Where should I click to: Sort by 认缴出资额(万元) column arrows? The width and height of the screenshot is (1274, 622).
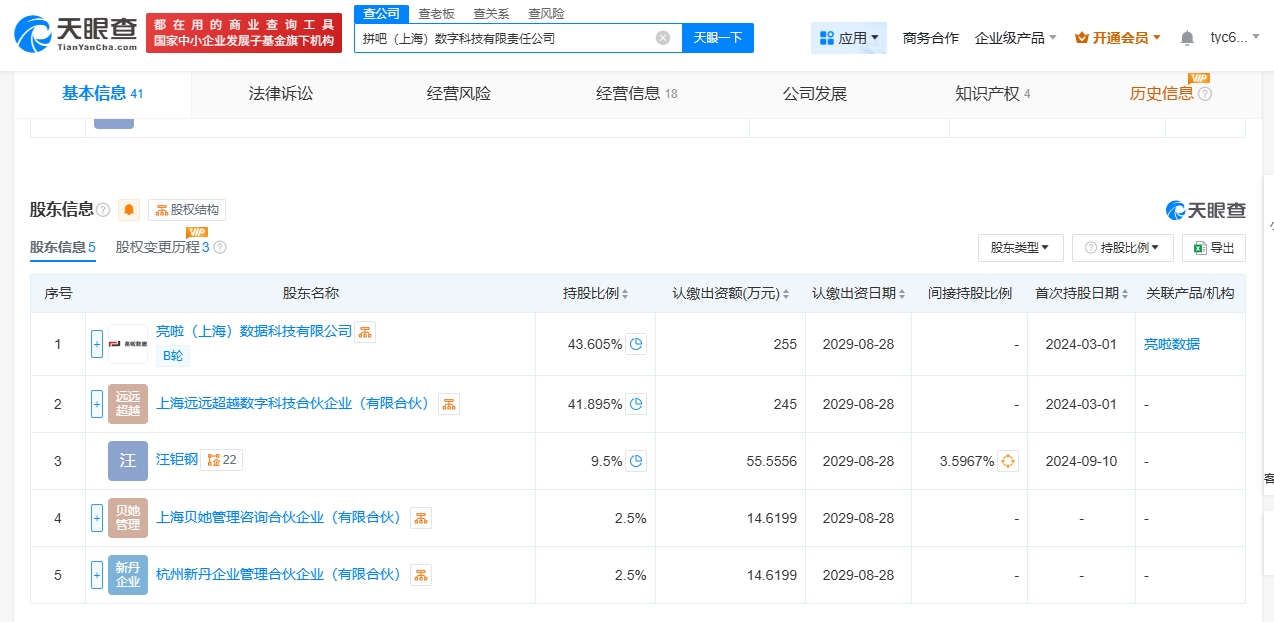pos(786,294)
